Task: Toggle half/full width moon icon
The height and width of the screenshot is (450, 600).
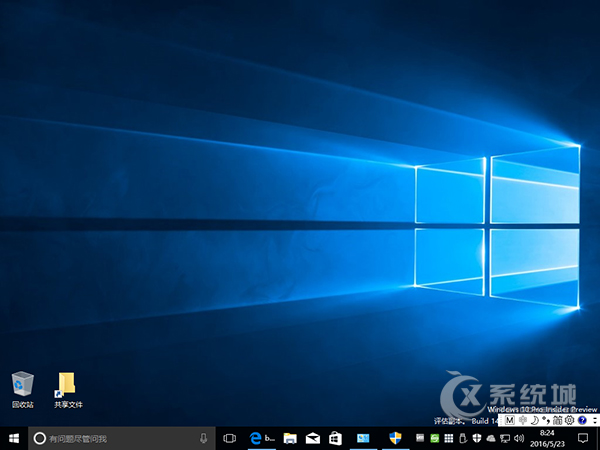Action: point(535,420)
